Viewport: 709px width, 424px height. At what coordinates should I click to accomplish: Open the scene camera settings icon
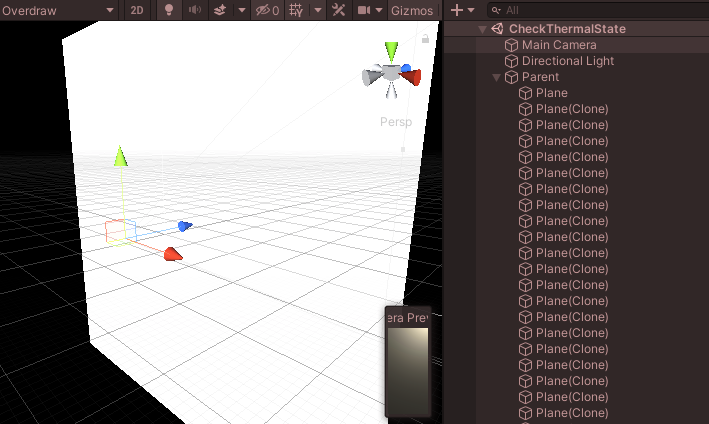(364, 10)
